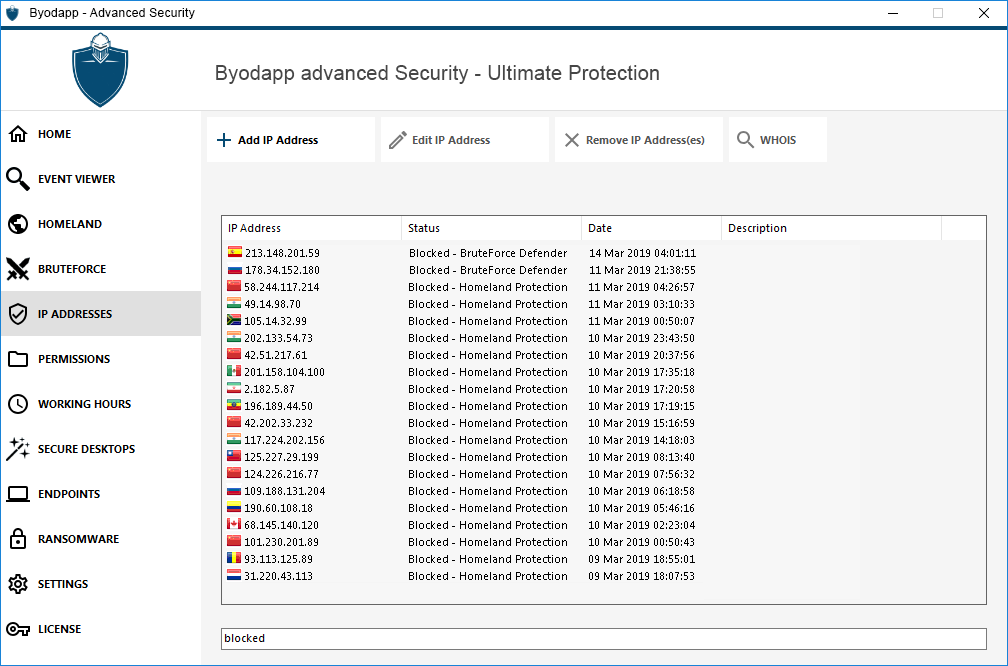Click the Homeland globe icon

click(18, 224)
